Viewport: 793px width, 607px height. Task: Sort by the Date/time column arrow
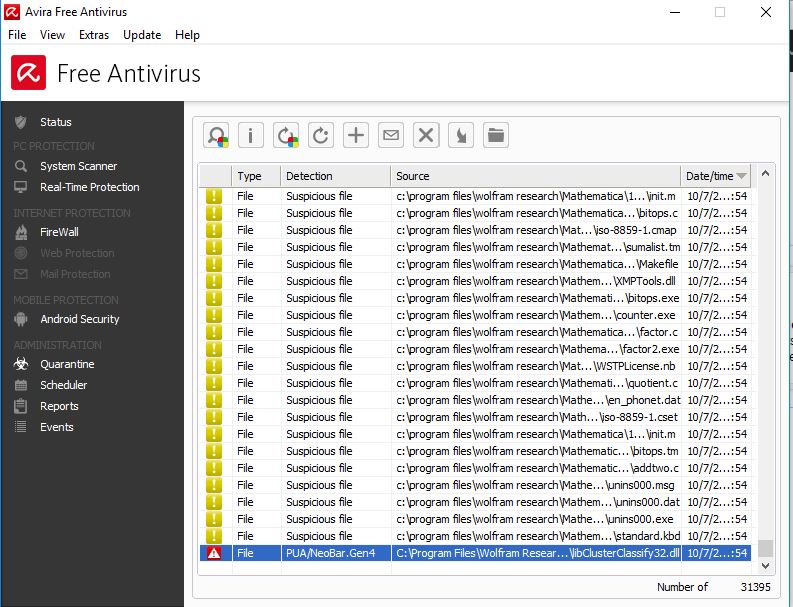point(741,176)
